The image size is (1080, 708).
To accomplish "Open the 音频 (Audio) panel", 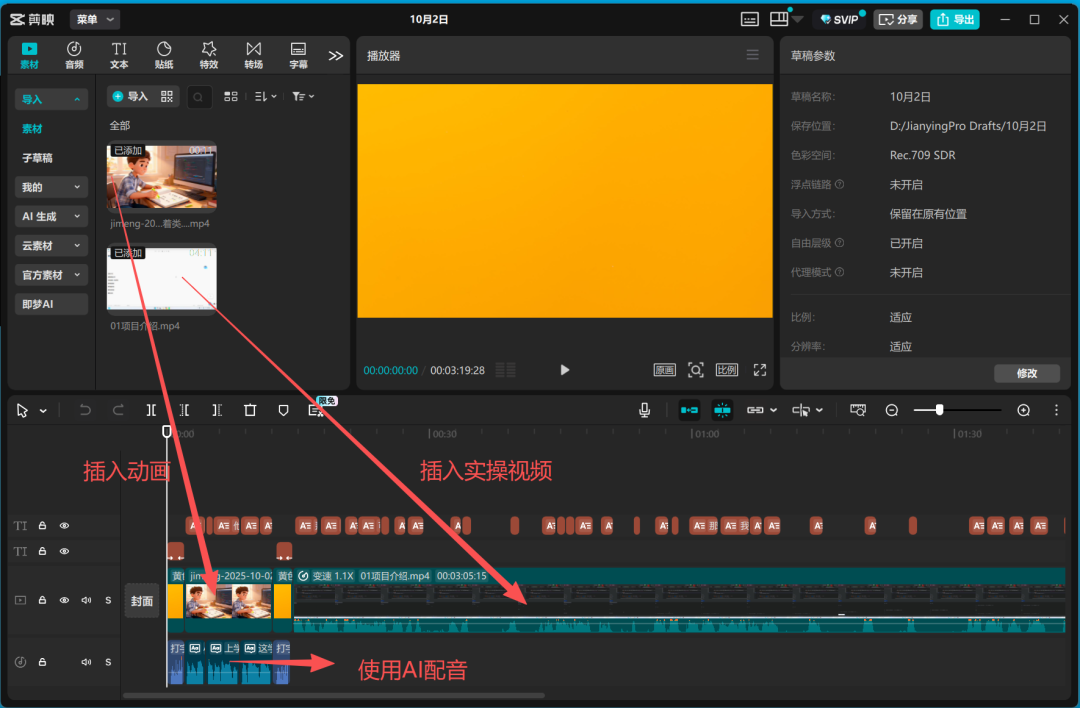I will coord(73,54).
